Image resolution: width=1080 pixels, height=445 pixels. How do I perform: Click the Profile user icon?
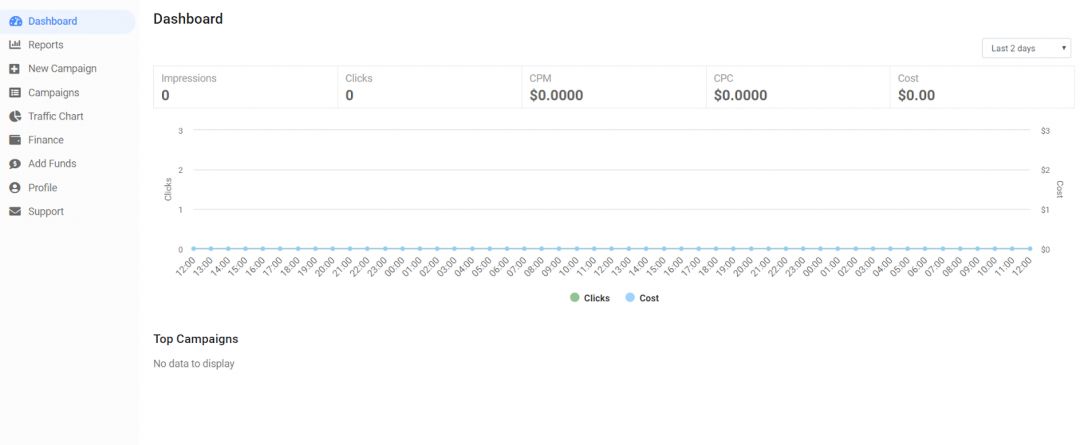pyautogui.click(x=15, y=188)
